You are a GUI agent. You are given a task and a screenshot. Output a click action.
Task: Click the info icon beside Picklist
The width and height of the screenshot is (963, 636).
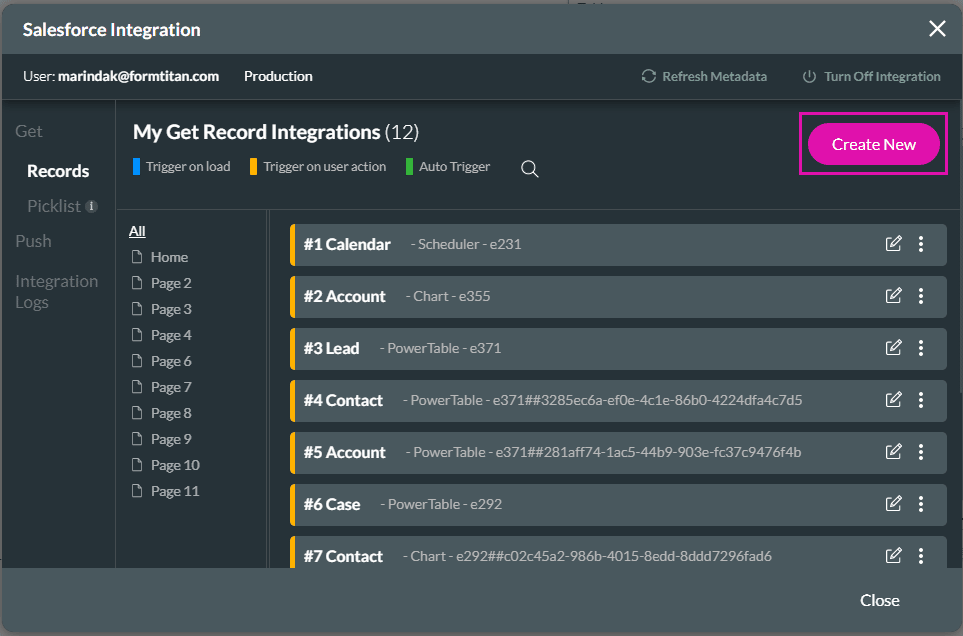[92, 205]
